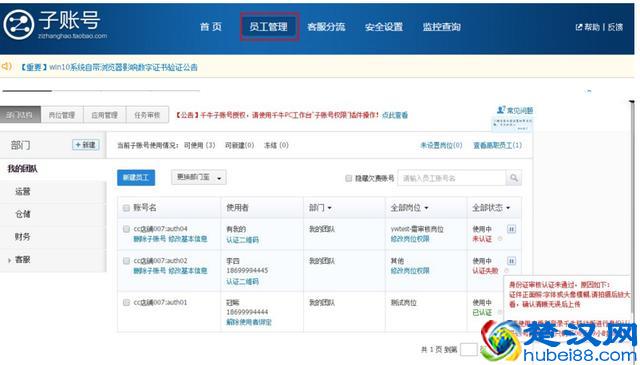The width and height of the screenshot is (640, 365).
Task: Click the speaker announcement icon
Action: click(x=7, y=66)
